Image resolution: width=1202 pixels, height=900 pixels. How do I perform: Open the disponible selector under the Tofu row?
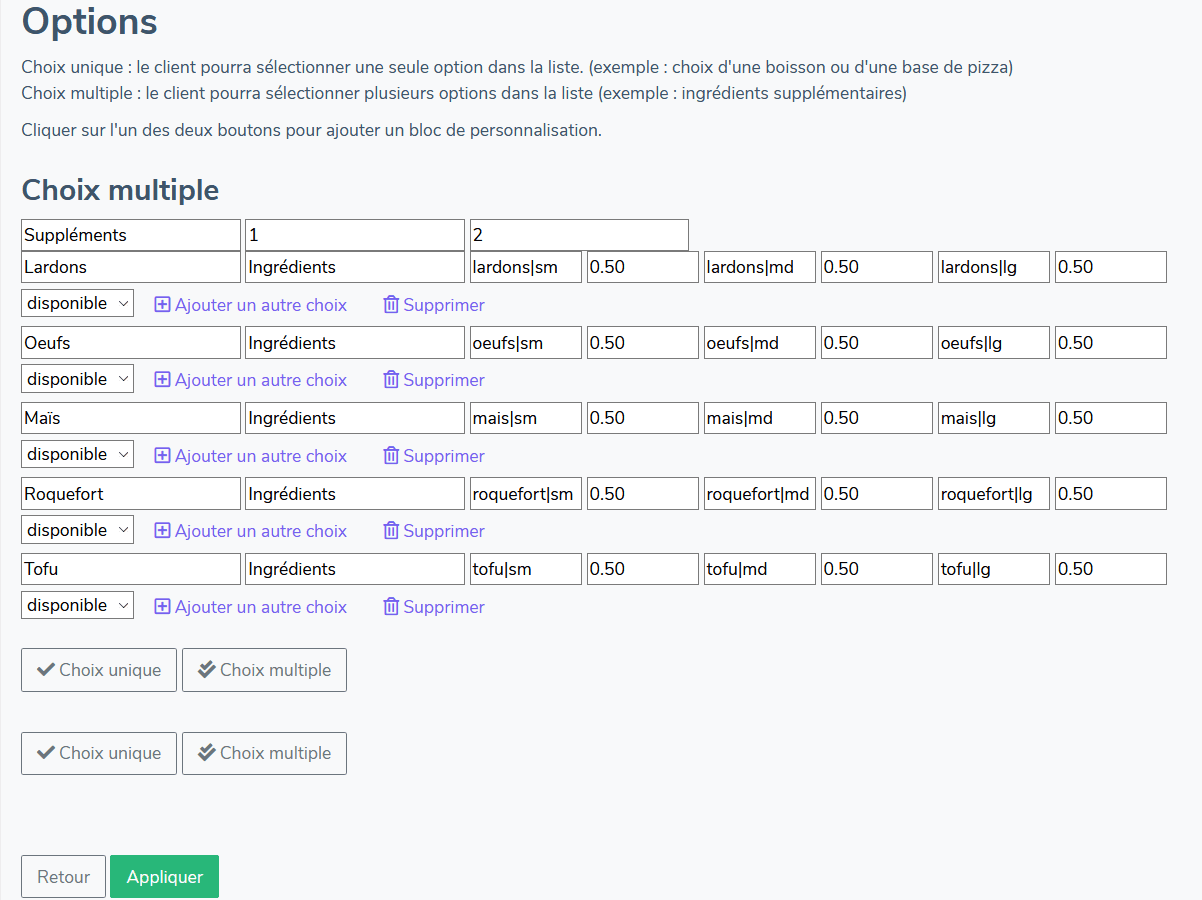(77, 604)
